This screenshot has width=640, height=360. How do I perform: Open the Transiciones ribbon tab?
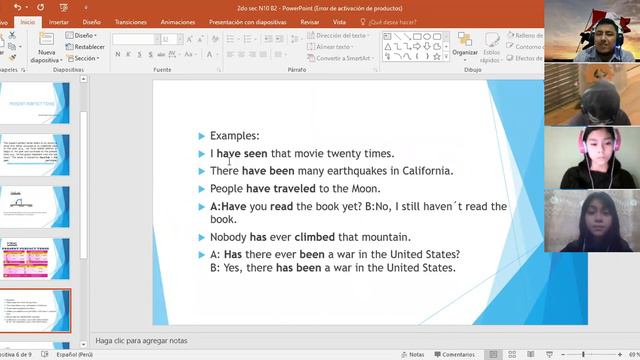[131, 22]
